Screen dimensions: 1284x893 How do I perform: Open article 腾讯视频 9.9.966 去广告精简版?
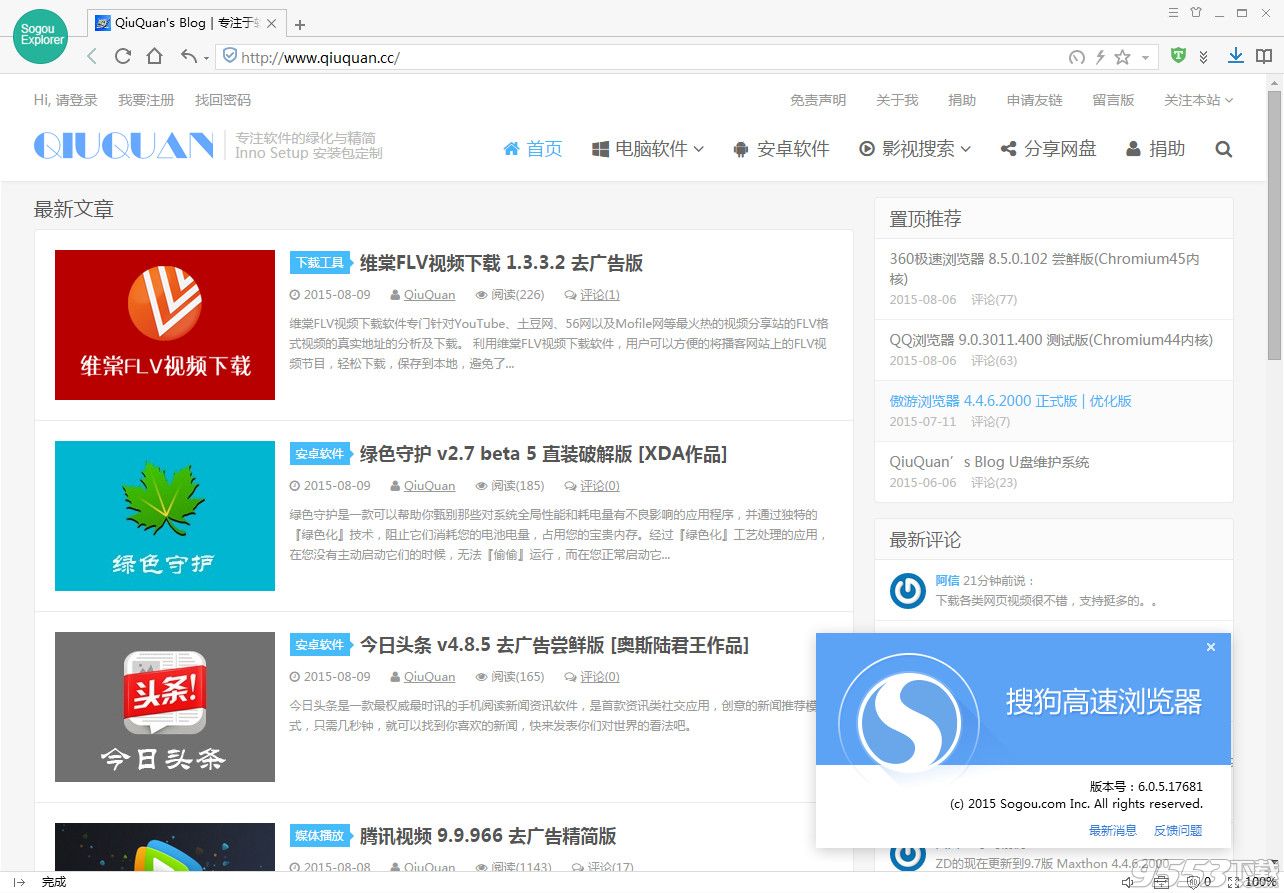click(488, 836)
